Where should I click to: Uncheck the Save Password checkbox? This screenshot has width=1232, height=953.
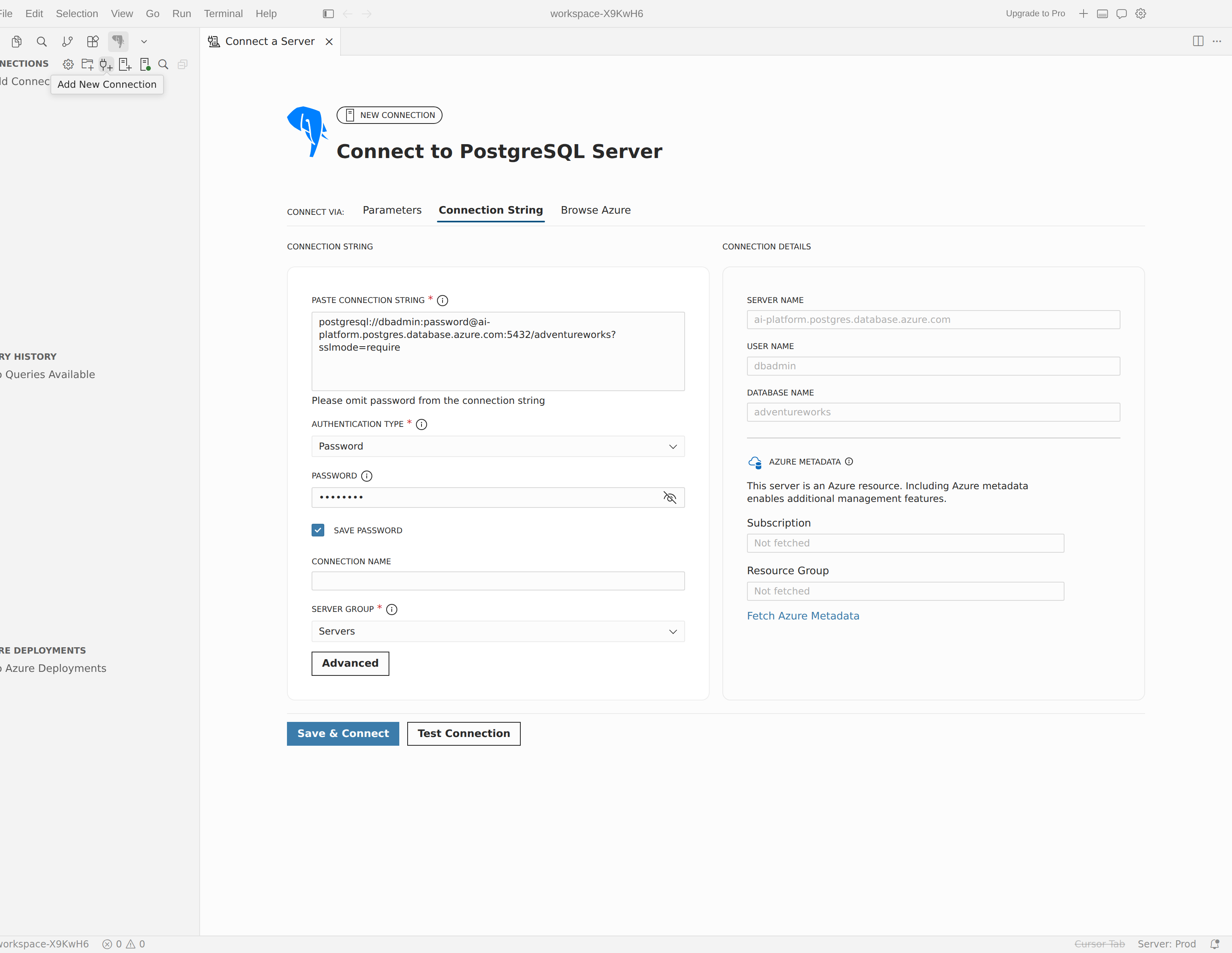[318, 530]
